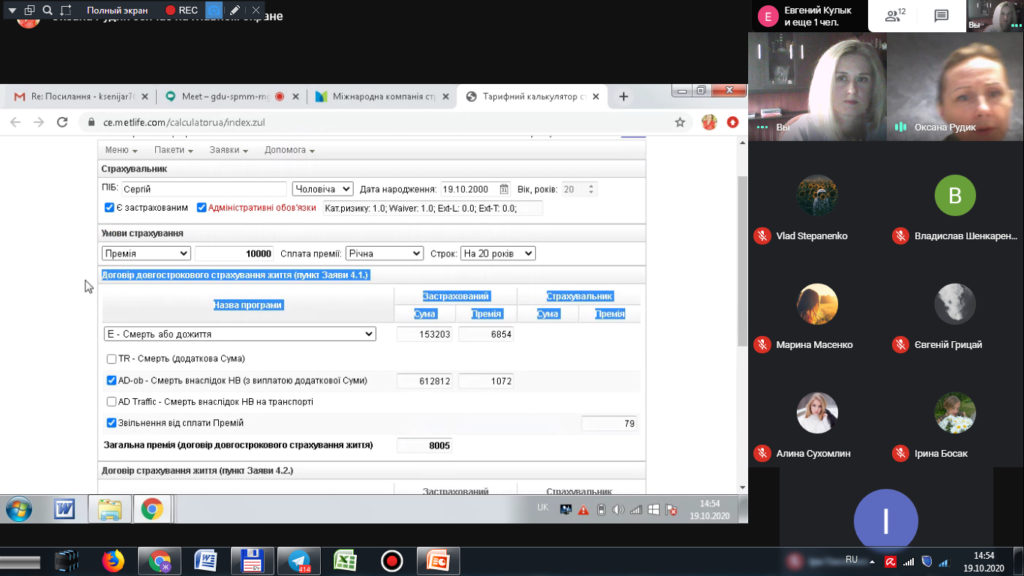Click the REC recording button
Viewport: 1024px width, 576px height.
pos(182,10)
